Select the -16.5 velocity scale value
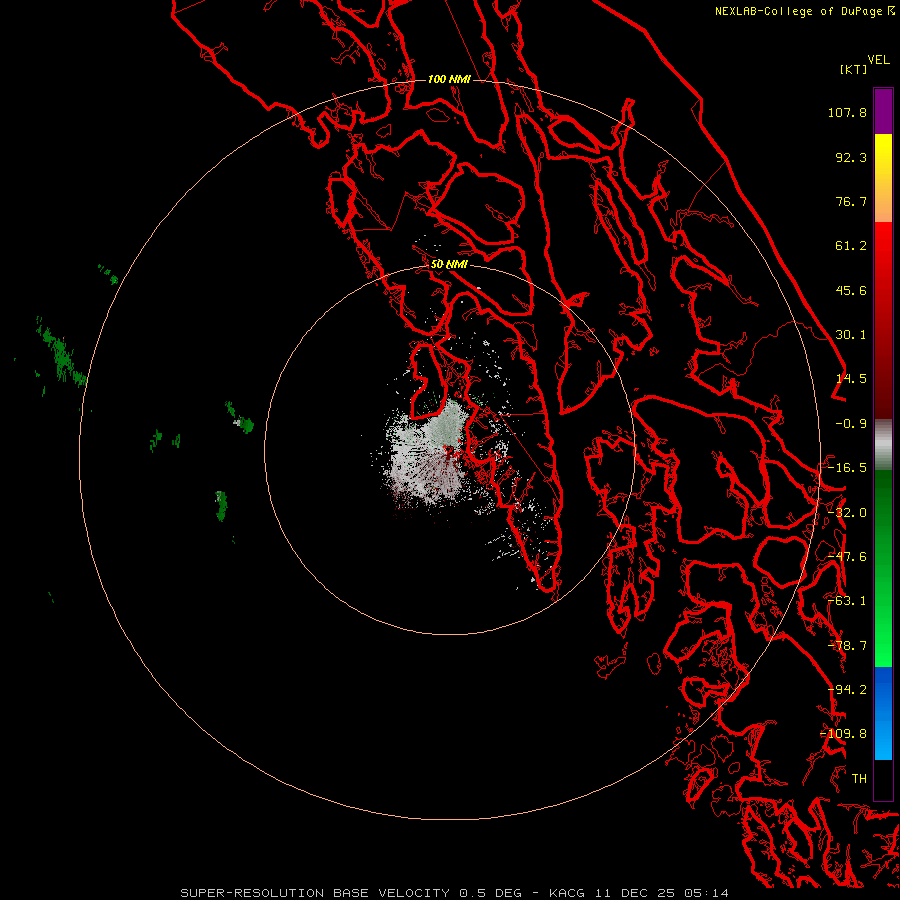The image size is (900, 900). 847,468
